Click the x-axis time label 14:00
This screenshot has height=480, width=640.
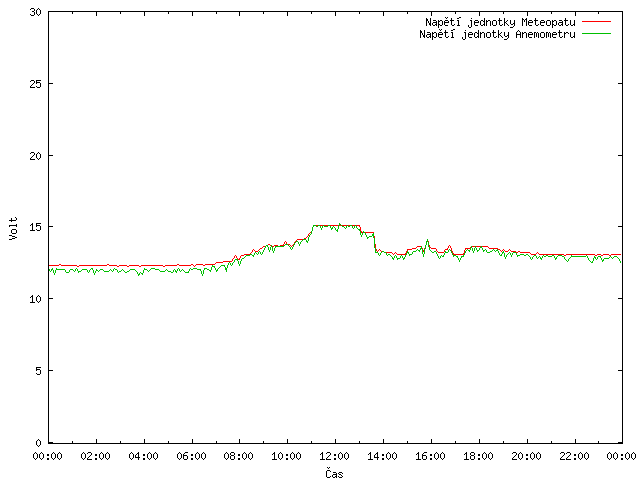(382, 456)
